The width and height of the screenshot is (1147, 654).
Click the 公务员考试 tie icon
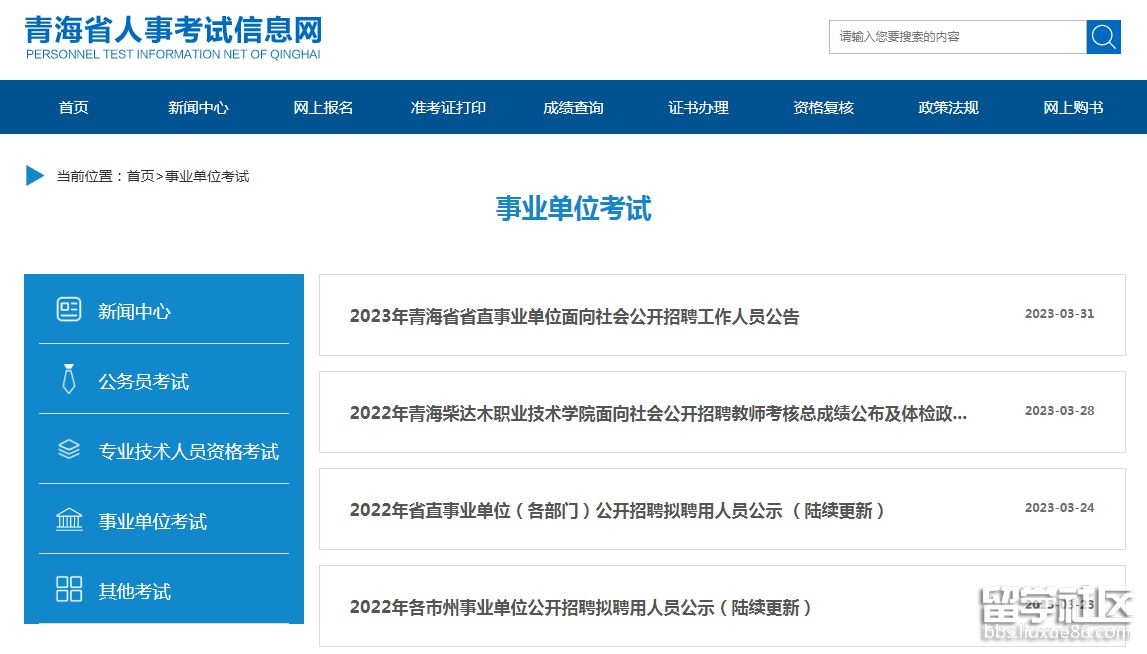69,380
